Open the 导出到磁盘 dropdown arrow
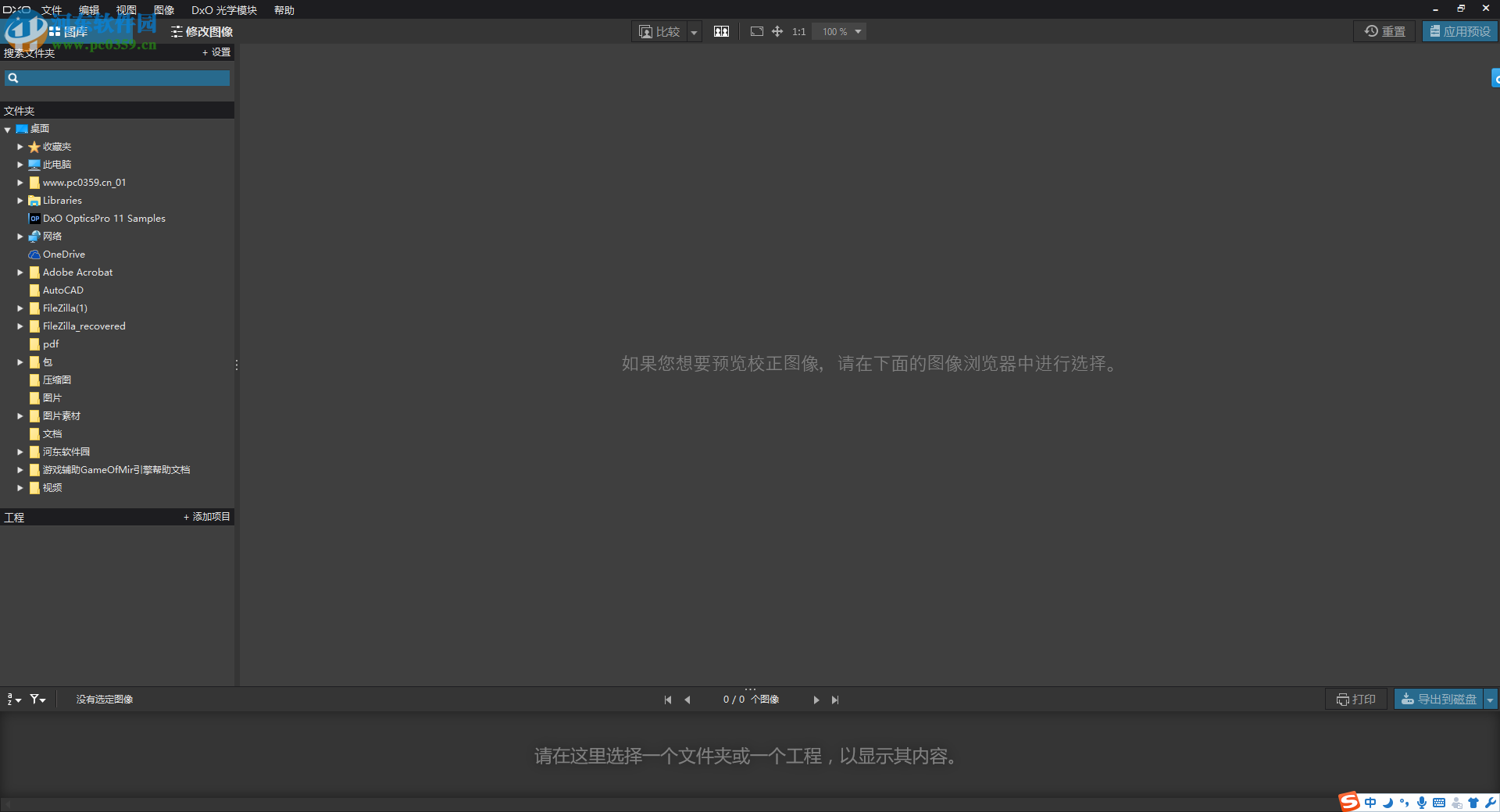Viewport: 1500px width, 812px height. coord(1489,699)
